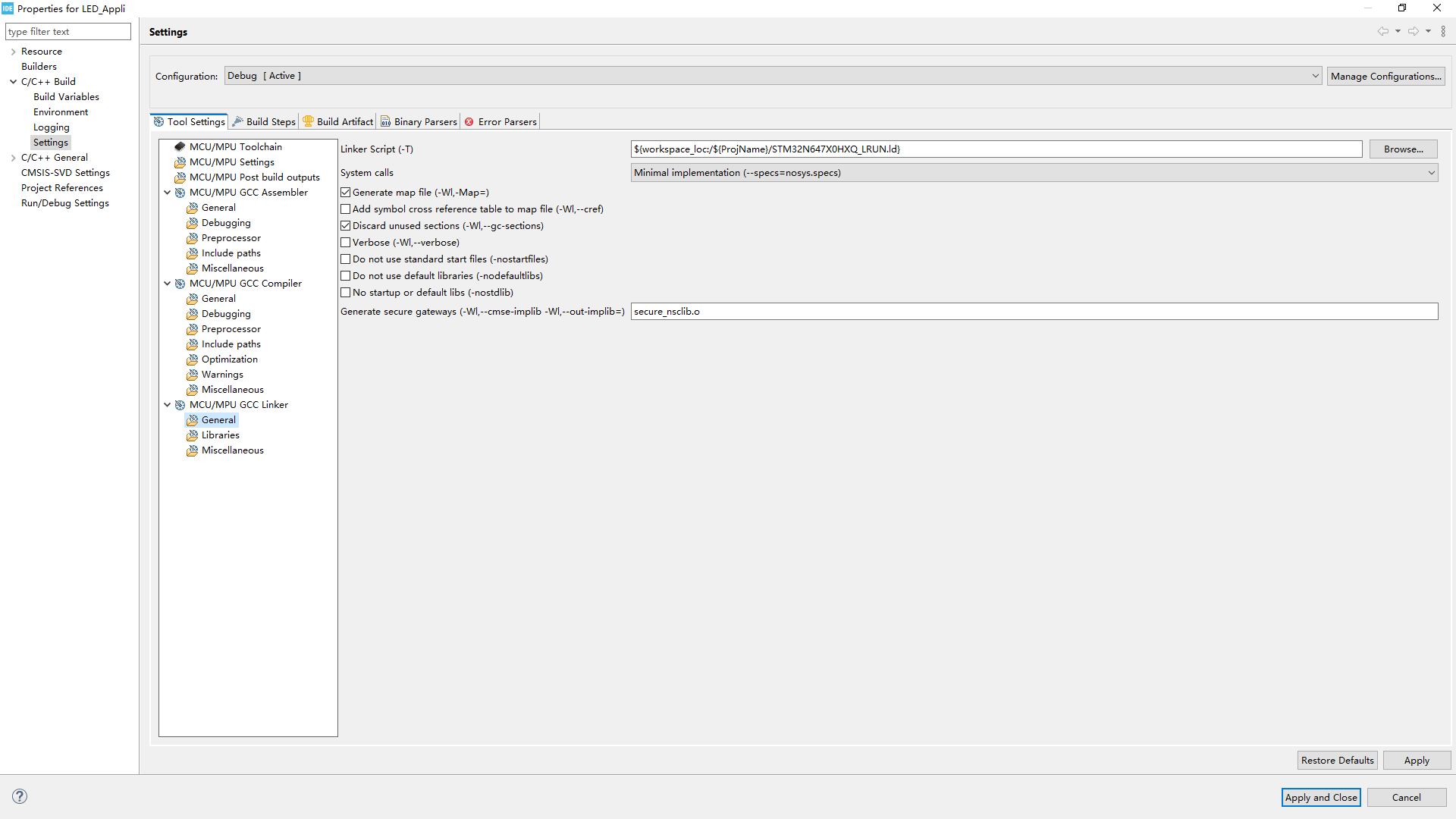Click the Binary Parsers tab icon

(x=386, y=121)
